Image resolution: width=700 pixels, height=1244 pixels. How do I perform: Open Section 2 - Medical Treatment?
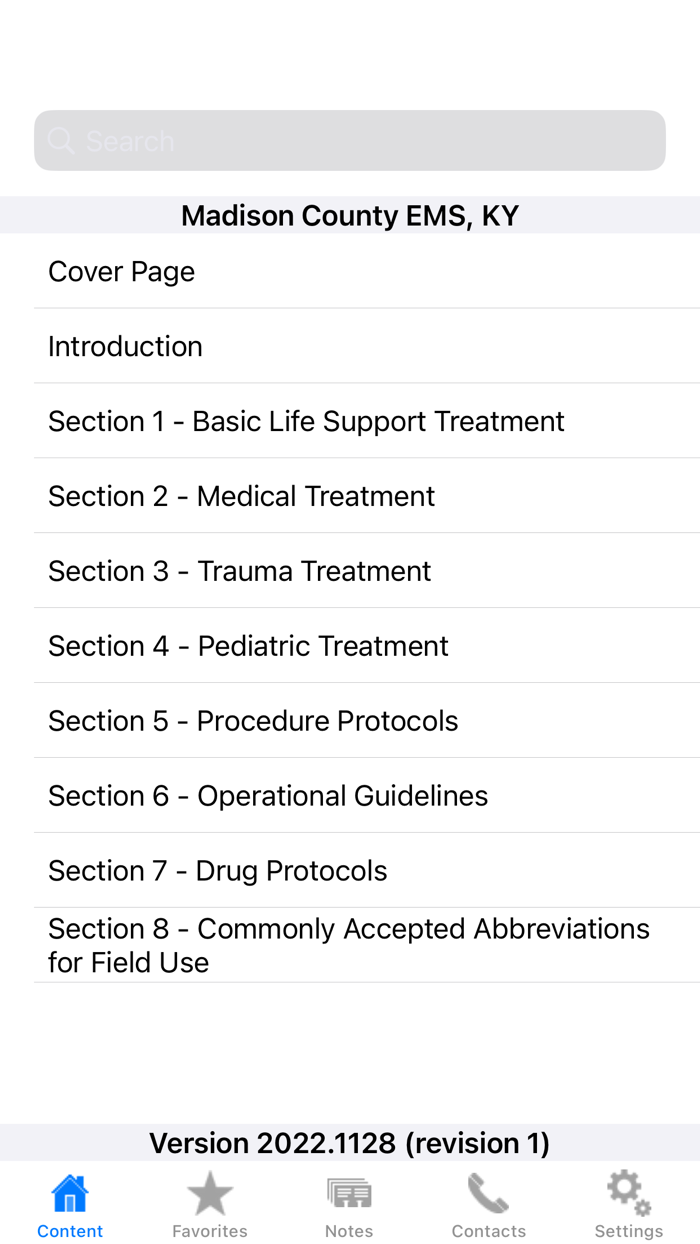tap(350, 495)
